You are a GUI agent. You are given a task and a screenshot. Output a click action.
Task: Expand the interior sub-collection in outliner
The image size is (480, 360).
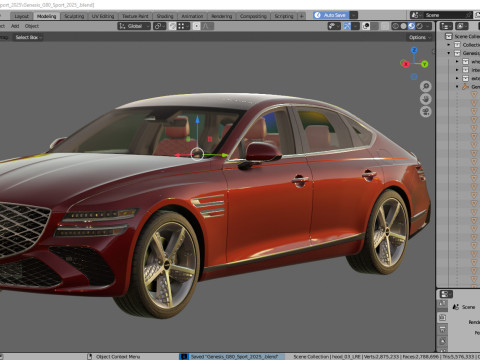pos(457,70)
